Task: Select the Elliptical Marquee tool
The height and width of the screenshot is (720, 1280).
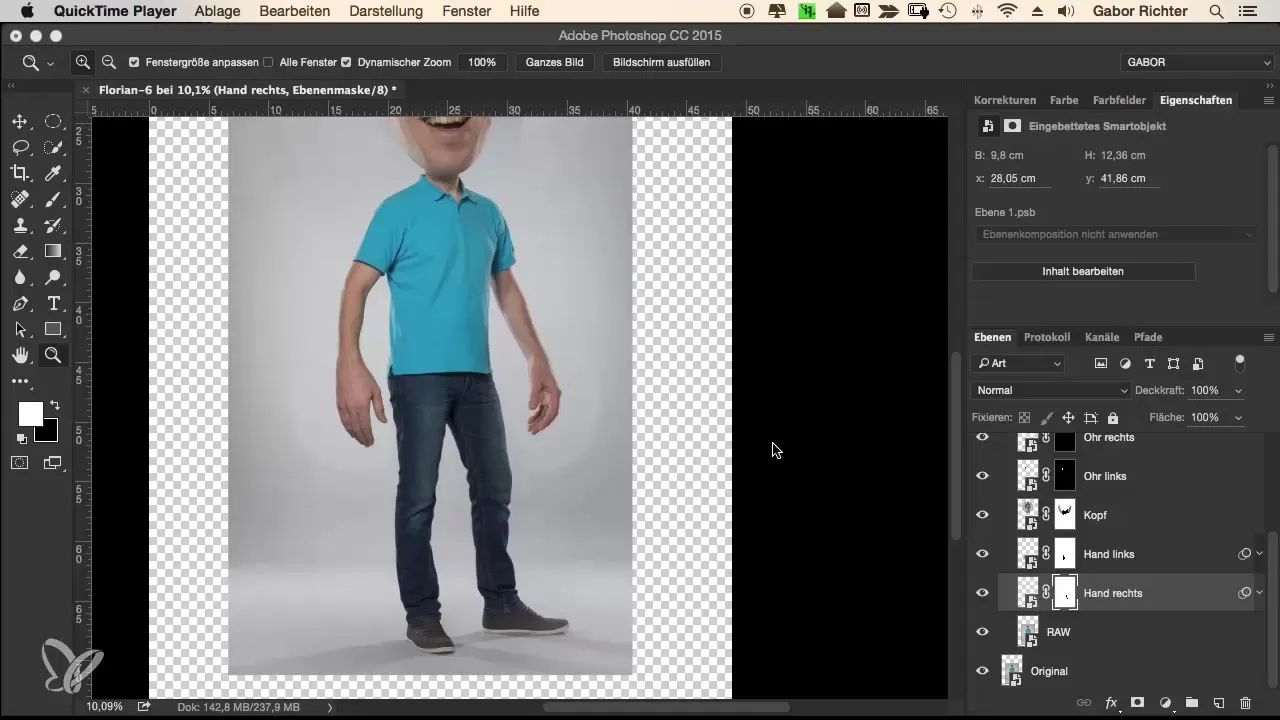Action: 53,121
